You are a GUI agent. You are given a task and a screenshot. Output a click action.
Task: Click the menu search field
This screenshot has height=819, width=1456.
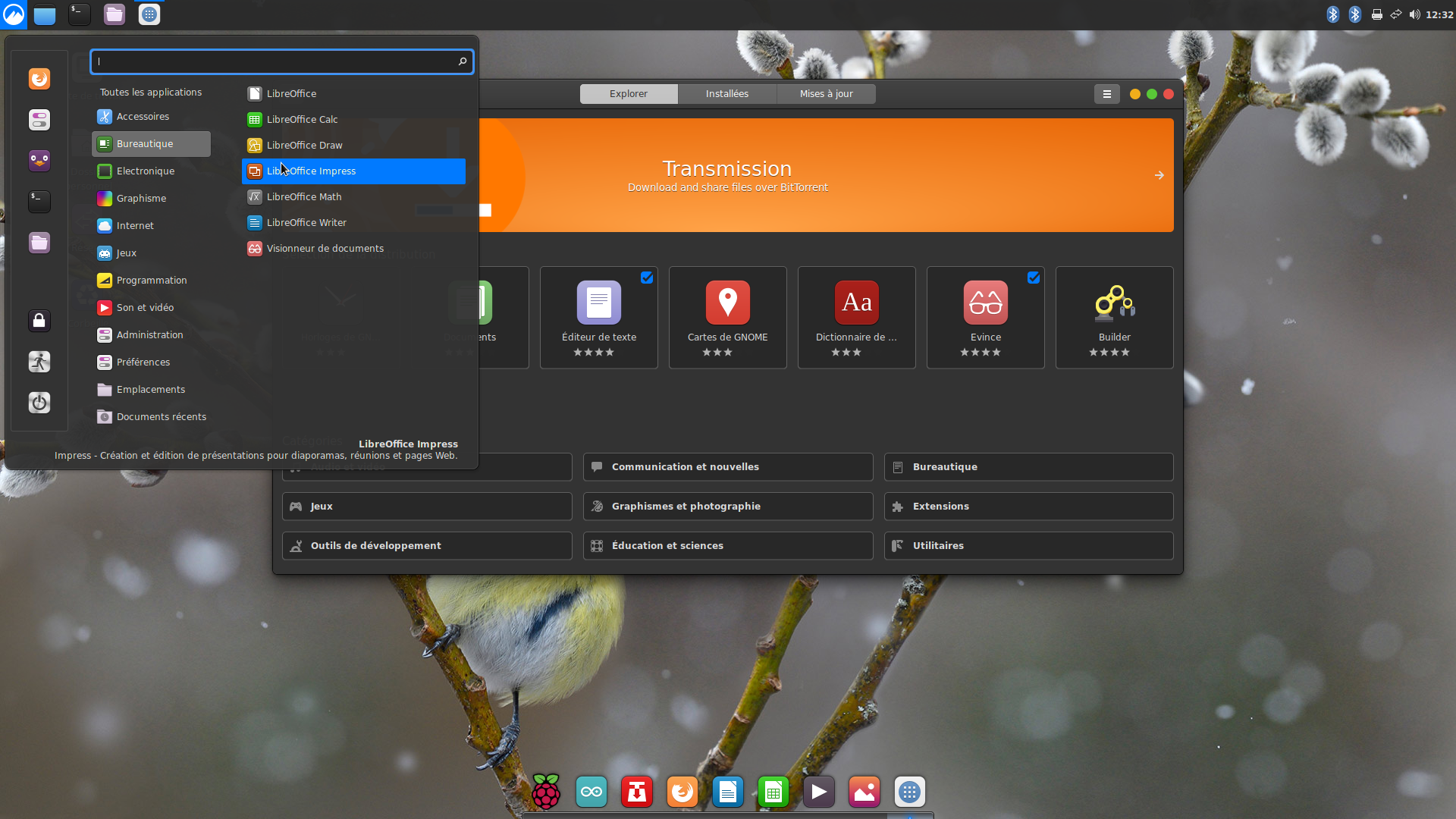pos(281,61)
